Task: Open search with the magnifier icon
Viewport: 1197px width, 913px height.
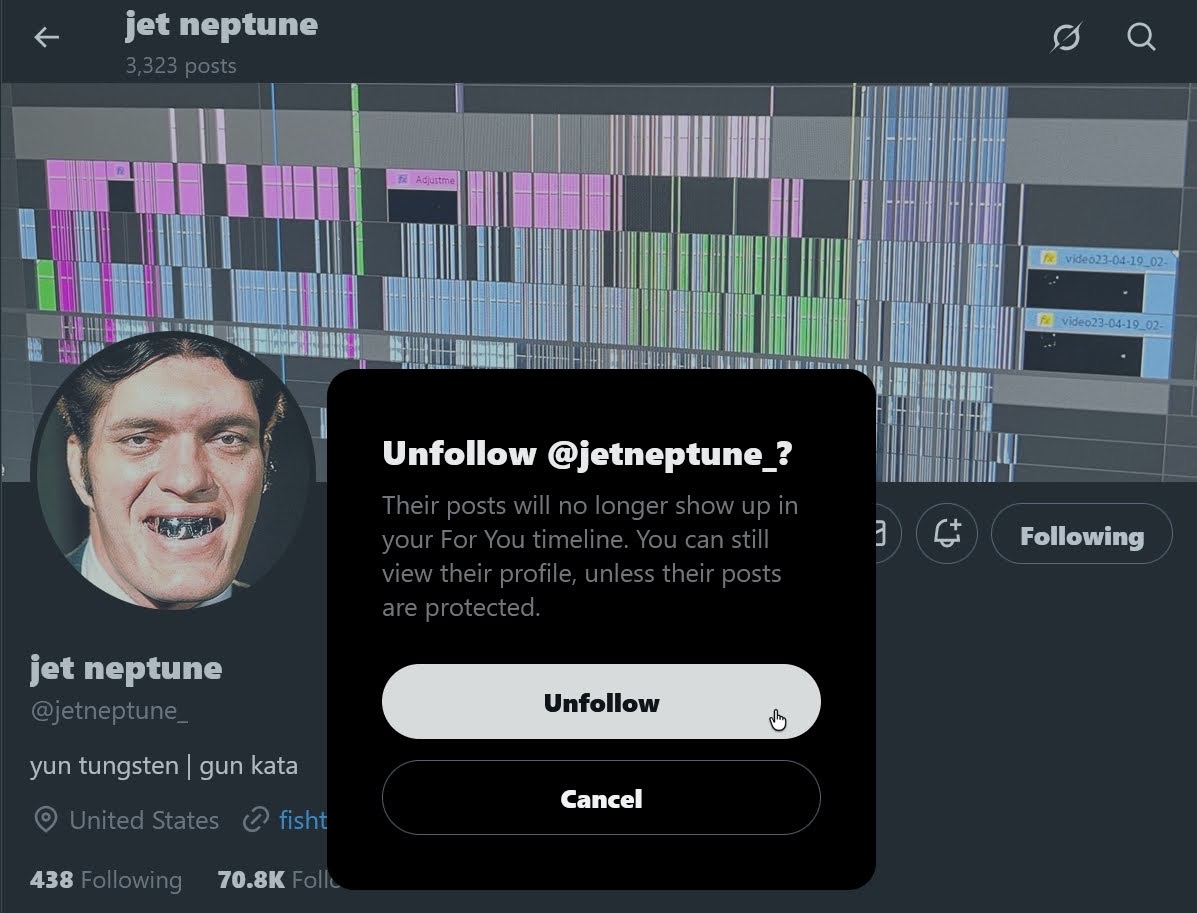Action: pyautogui.click(x=1141, y=37)
